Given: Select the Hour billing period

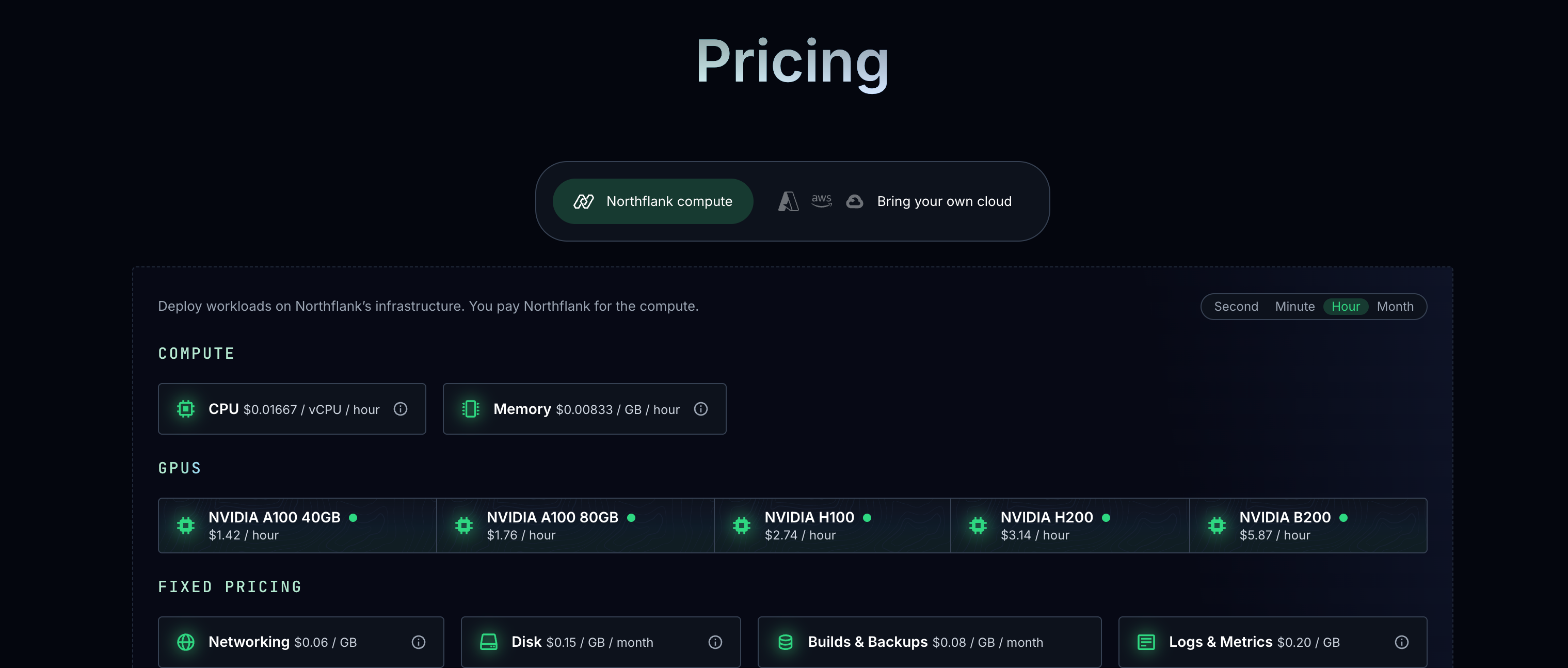Looking at the screenshot, I should [x=1345, y=307].
